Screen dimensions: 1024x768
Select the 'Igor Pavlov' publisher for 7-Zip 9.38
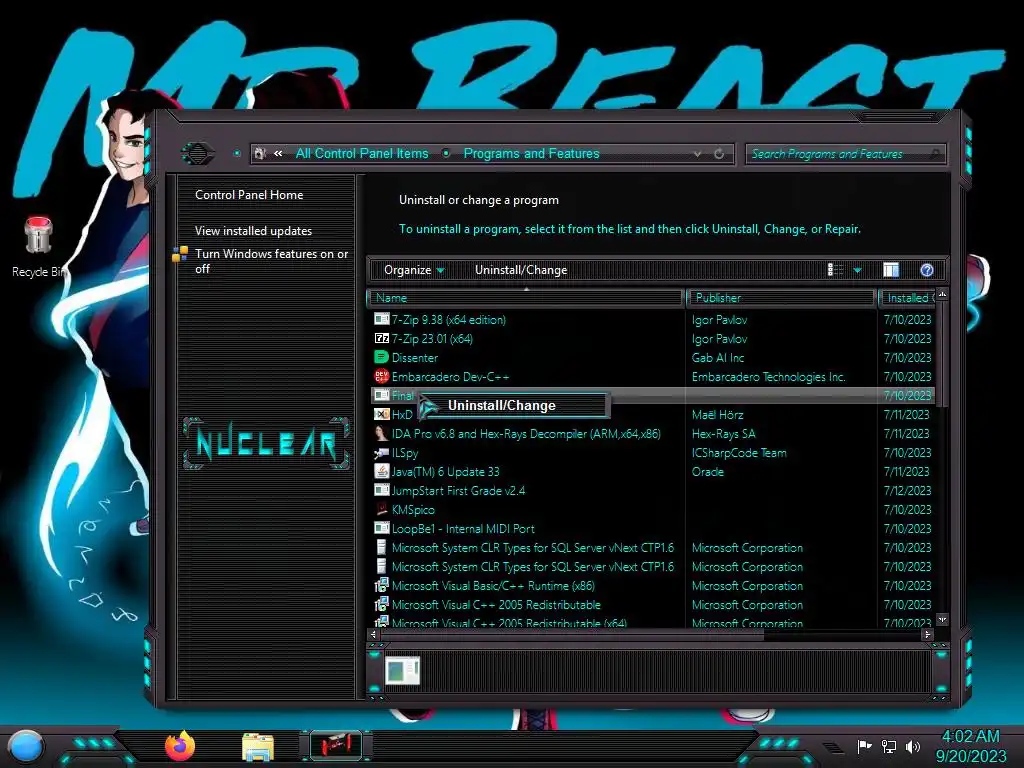click(x=719, y=319)
